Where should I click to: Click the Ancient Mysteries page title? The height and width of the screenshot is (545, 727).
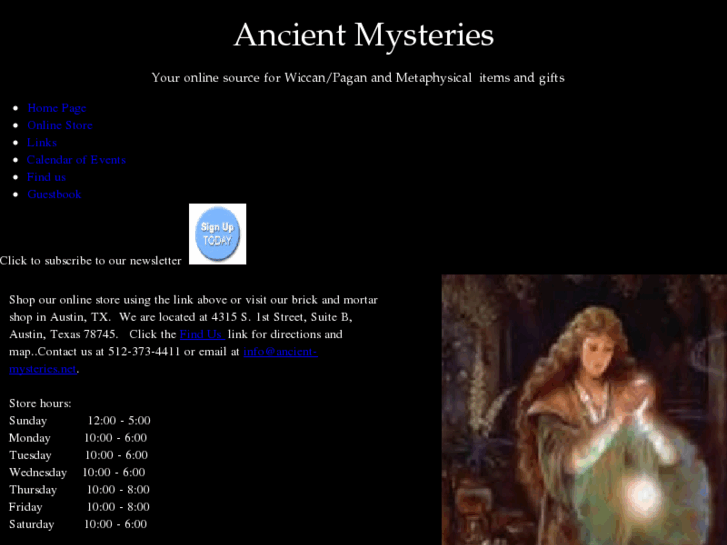tap(363, 35)
